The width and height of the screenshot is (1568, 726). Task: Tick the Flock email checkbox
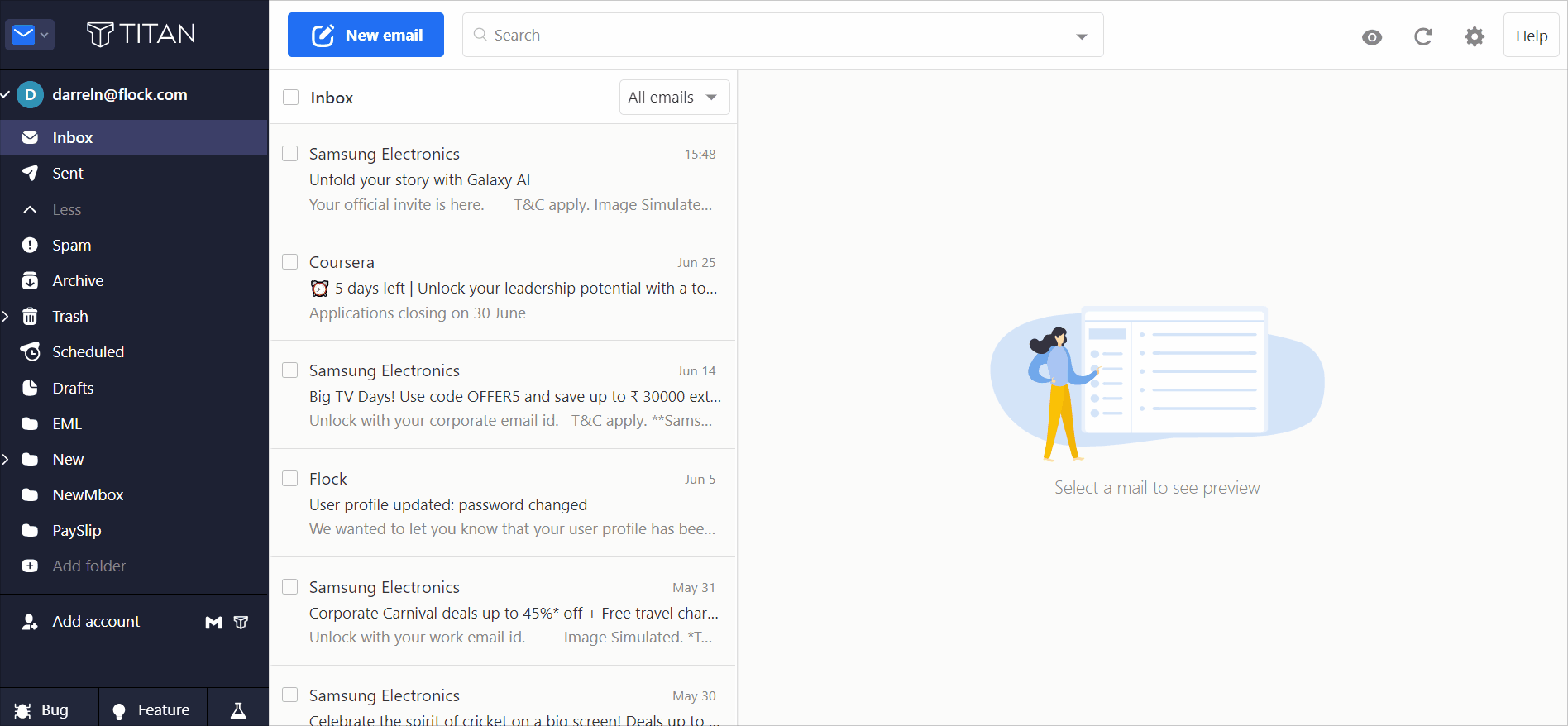(x=290, y=479)
